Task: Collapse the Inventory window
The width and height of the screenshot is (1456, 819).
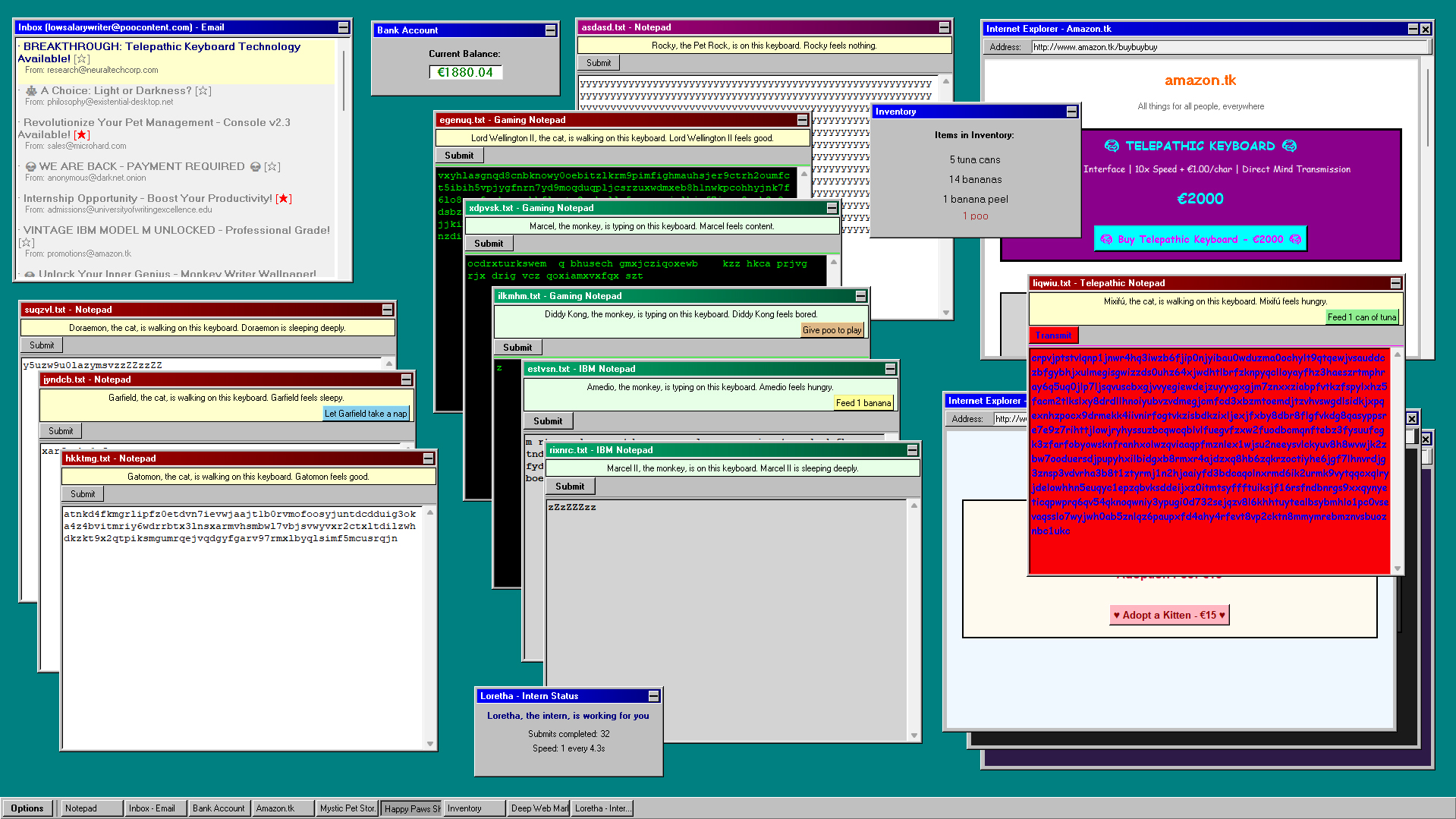Action: [1071, 112]
